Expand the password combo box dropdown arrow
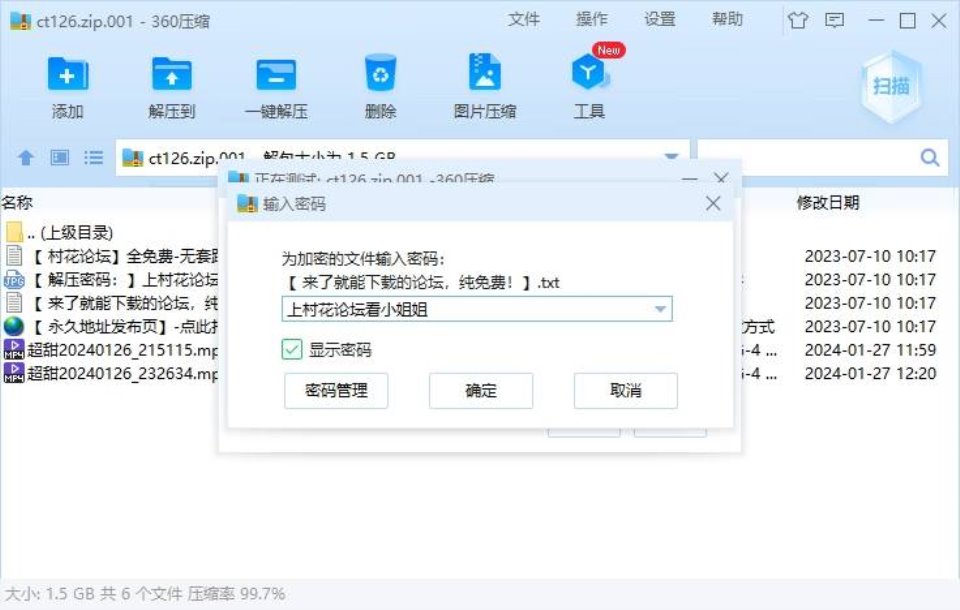 660,309
